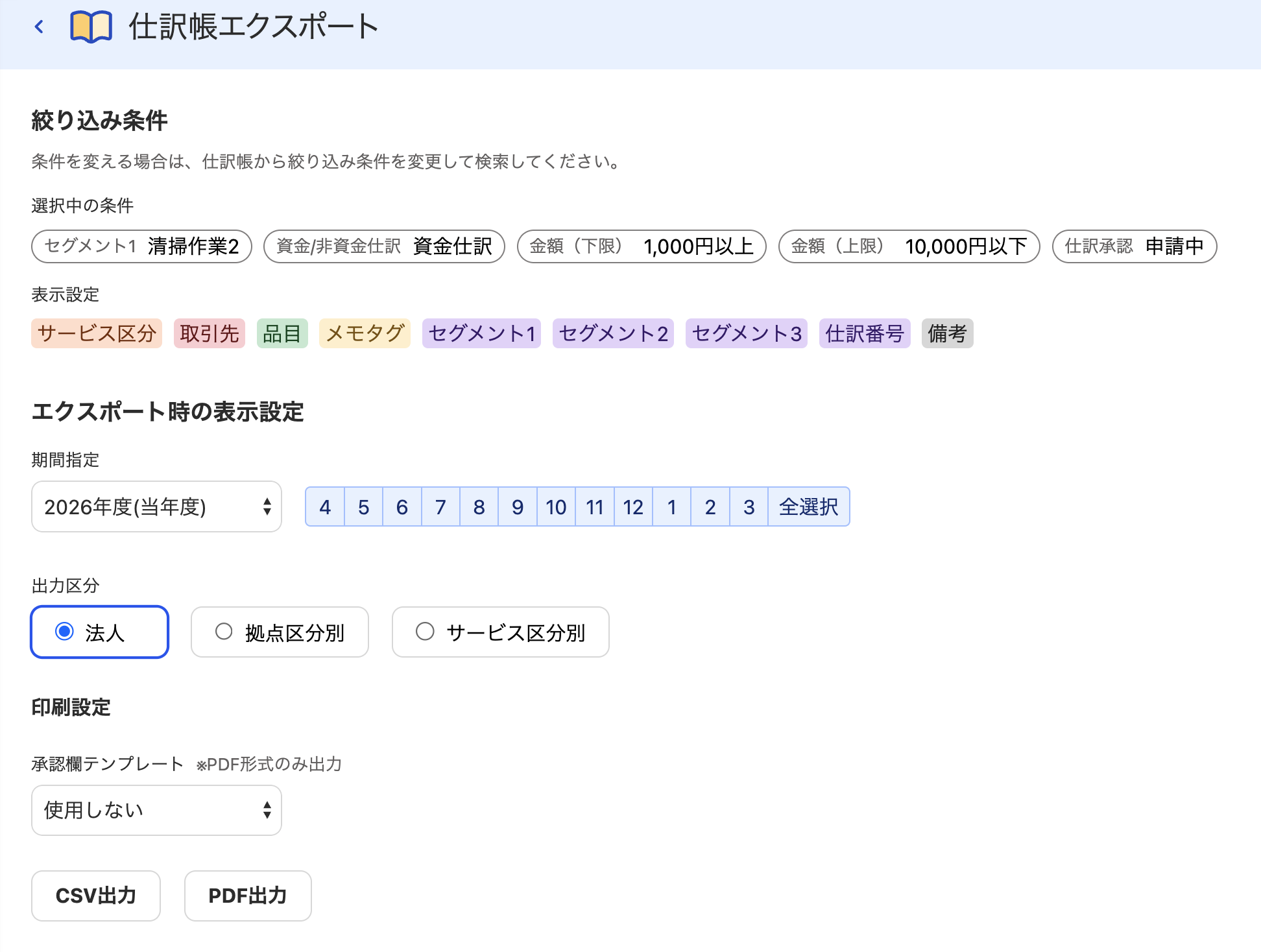Click the purple 仕訳番号 display tag
The width and height of the screenshot is (1261, 952).
click(x=865, y=333)
